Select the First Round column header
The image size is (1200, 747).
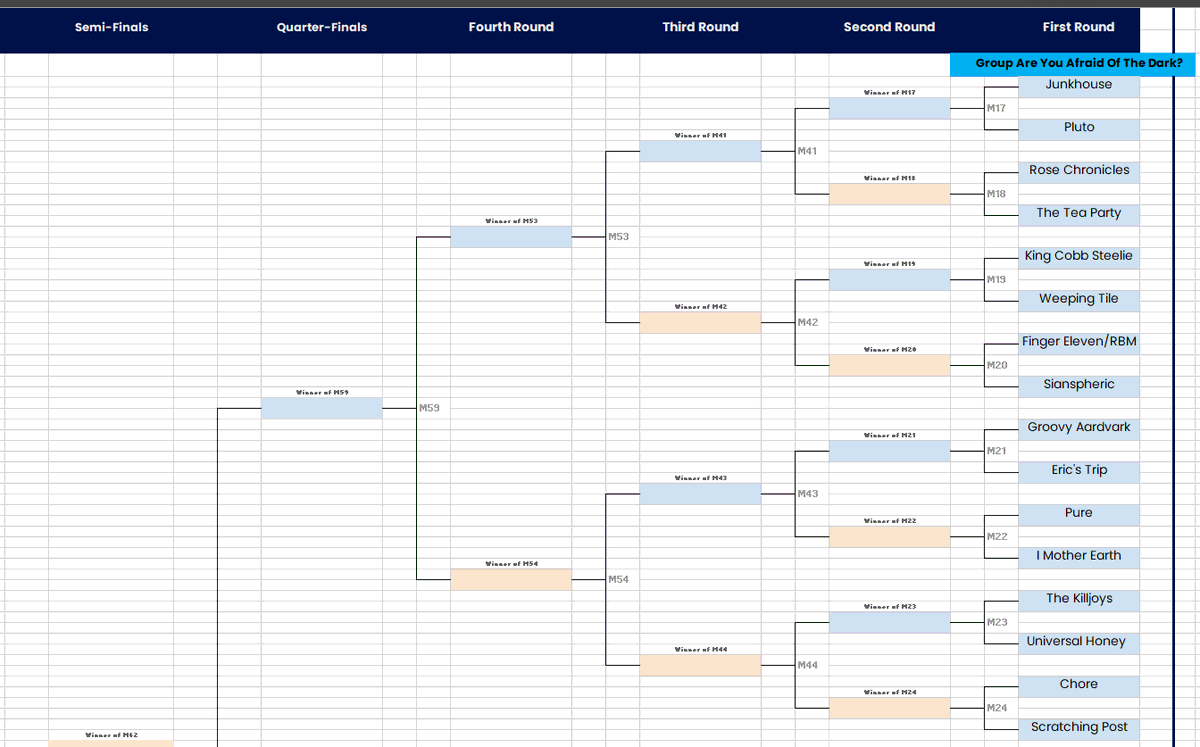coord(1078,27)
